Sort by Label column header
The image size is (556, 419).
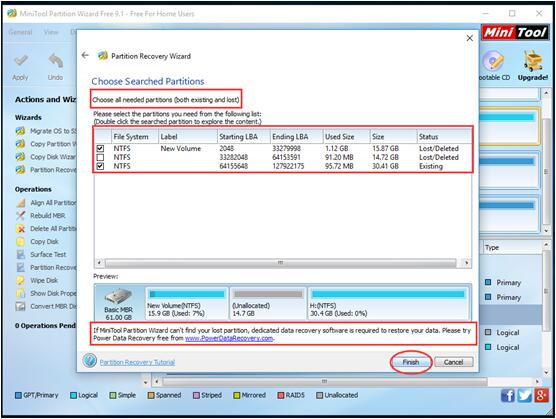[x=187, y=136]
